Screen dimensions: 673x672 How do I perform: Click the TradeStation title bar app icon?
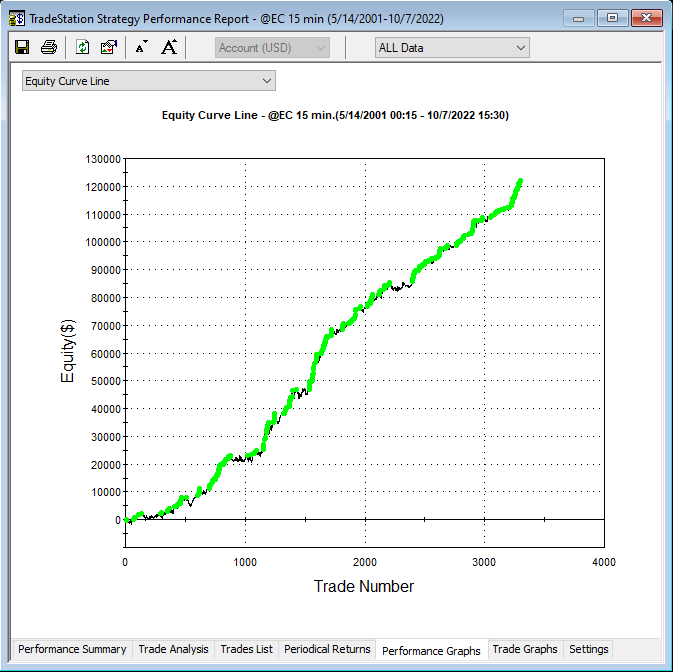tap(17, 17)
